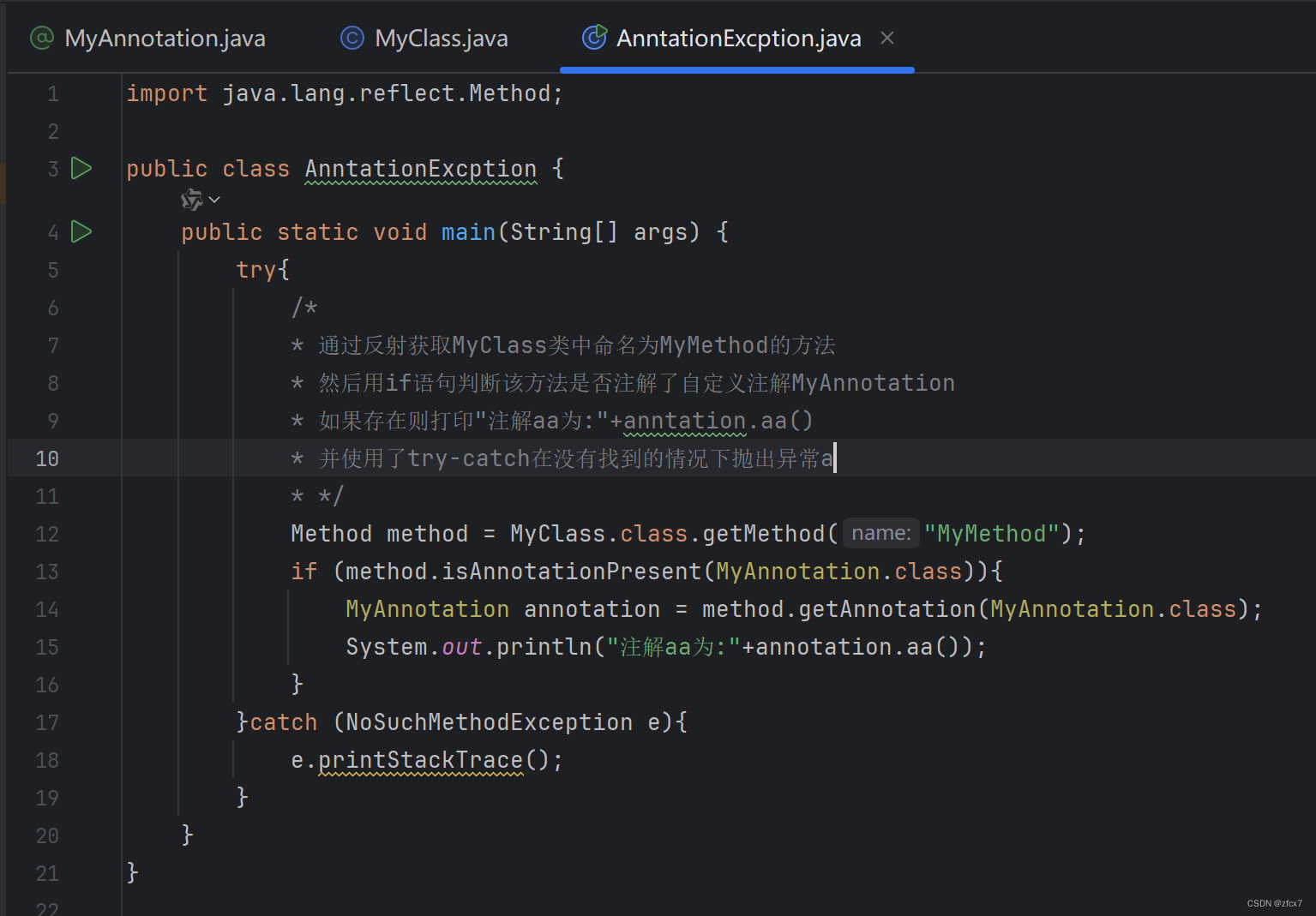Click the highlighted line number 10

click(x=46, y=458)
